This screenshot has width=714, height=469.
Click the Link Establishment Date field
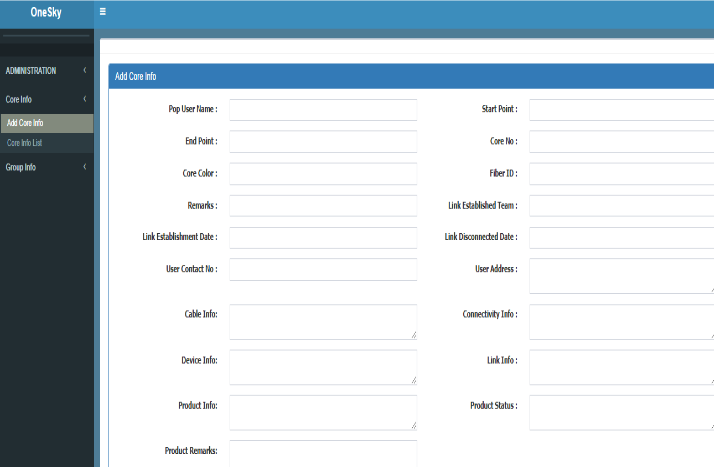click(322, 238)
